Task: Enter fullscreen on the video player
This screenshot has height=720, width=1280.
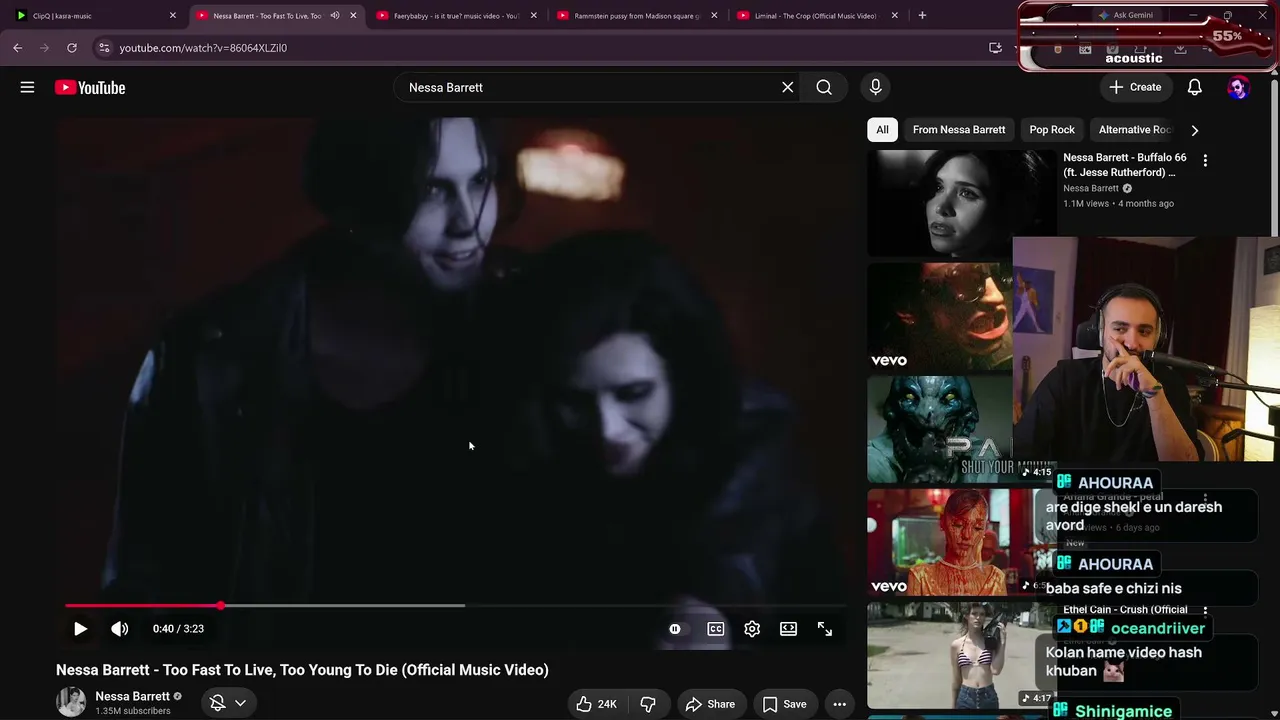Action: click(x=825, y=629)
